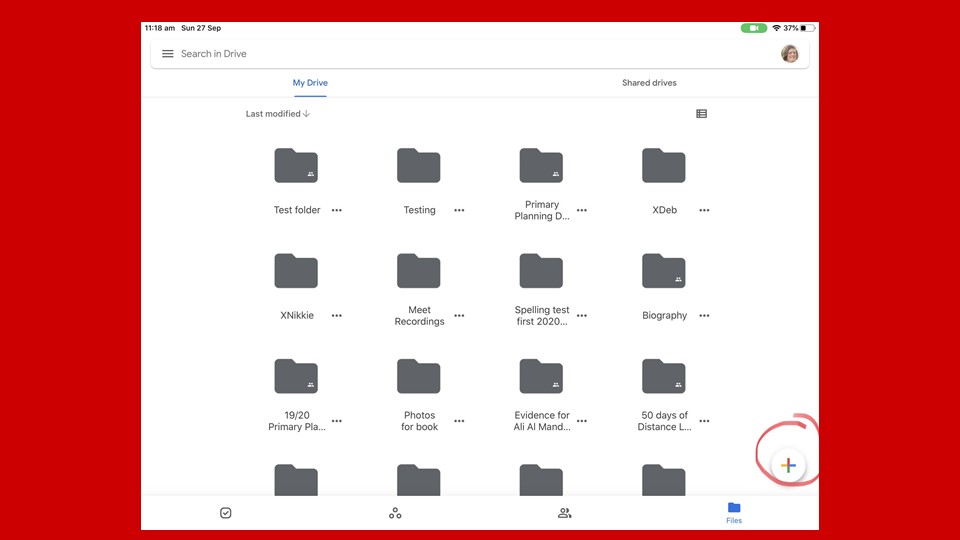This screenshot has height=540, width=960.
Task: Show options for 50 days of Distance folder
Action: [704, 421]
